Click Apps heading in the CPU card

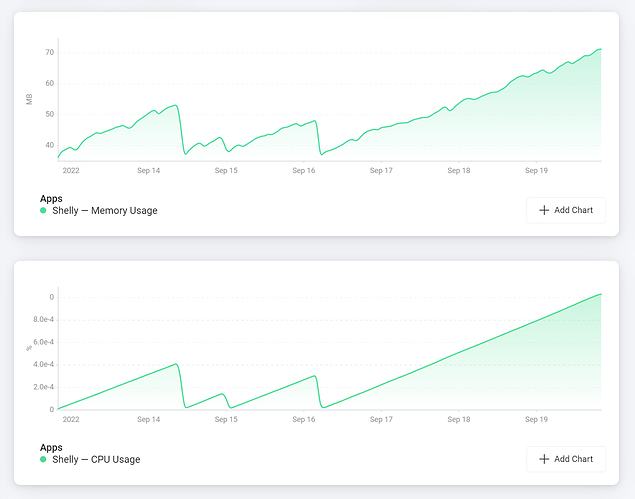(x=51, y=448)
